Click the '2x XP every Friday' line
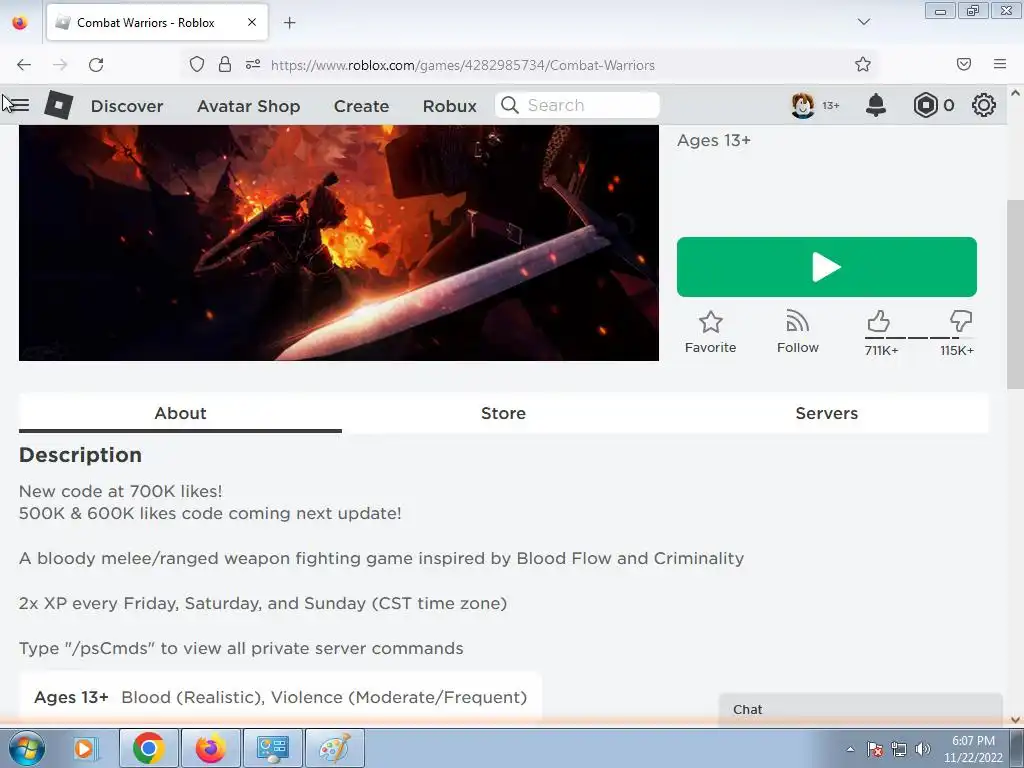 tap(263, 603)
